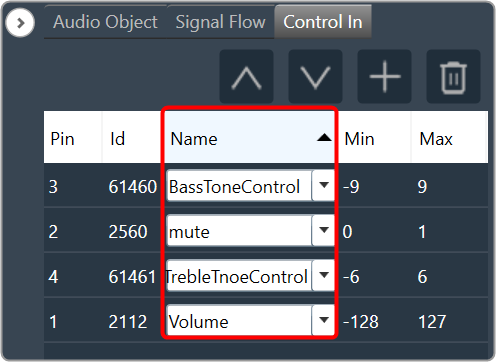Toggle sort arrow in the Name header

[324, 138]
